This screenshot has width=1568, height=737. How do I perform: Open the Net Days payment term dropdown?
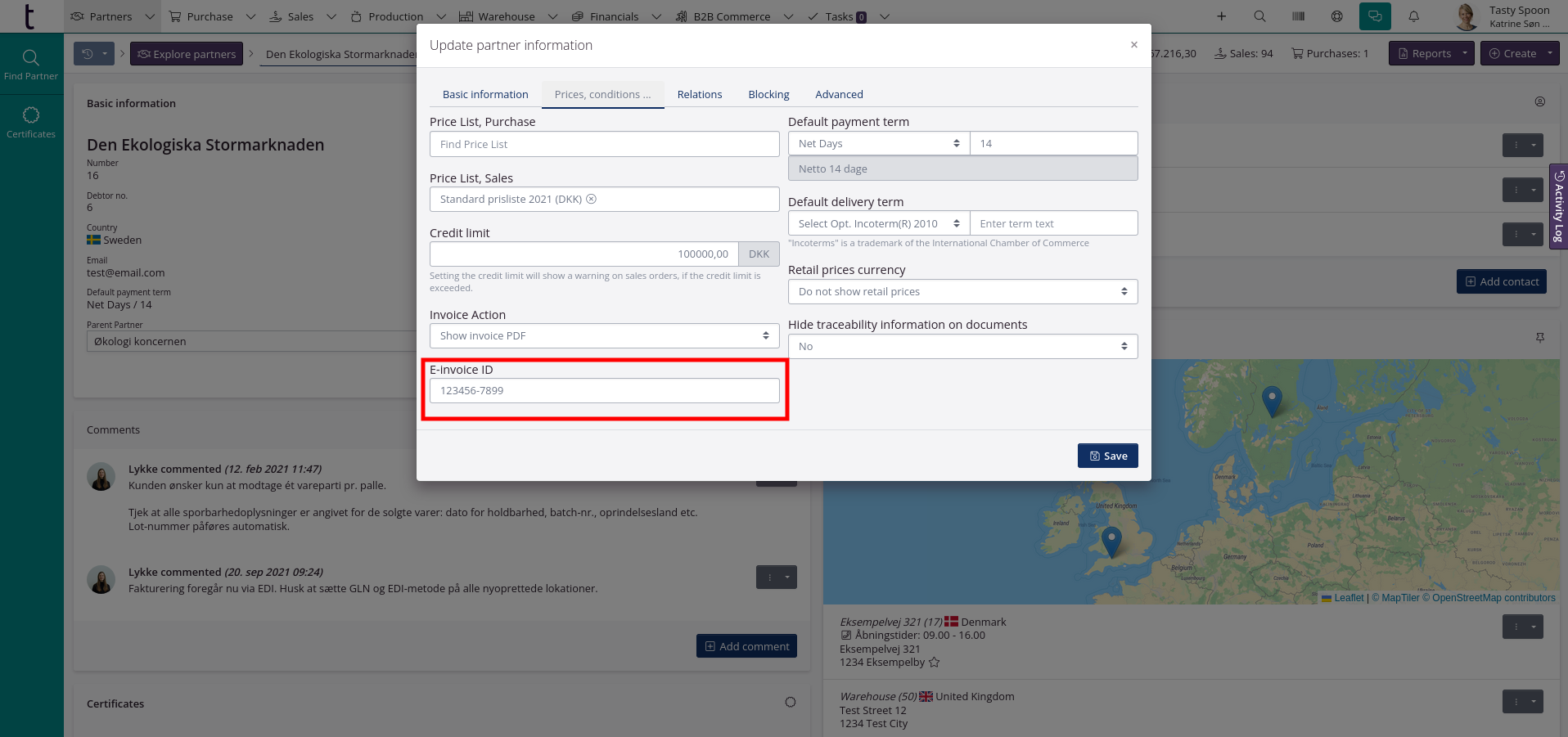click(x=878, y=143)
